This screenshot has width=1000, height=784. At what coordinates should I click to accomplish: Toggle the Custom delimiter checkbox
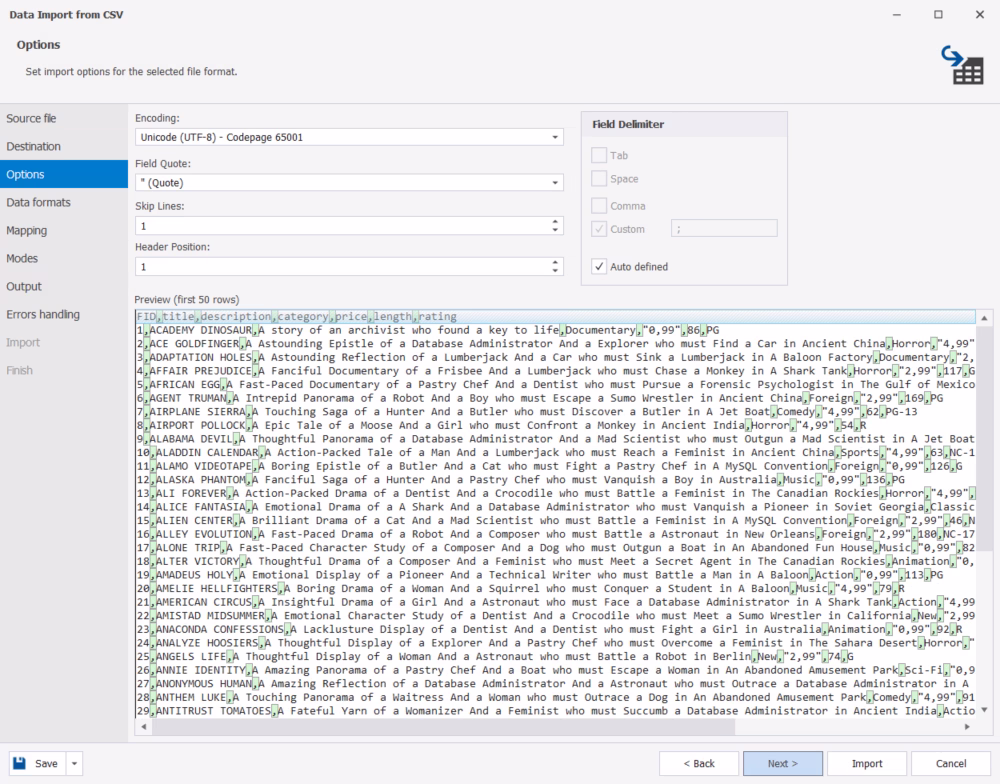tap(599, 229)
